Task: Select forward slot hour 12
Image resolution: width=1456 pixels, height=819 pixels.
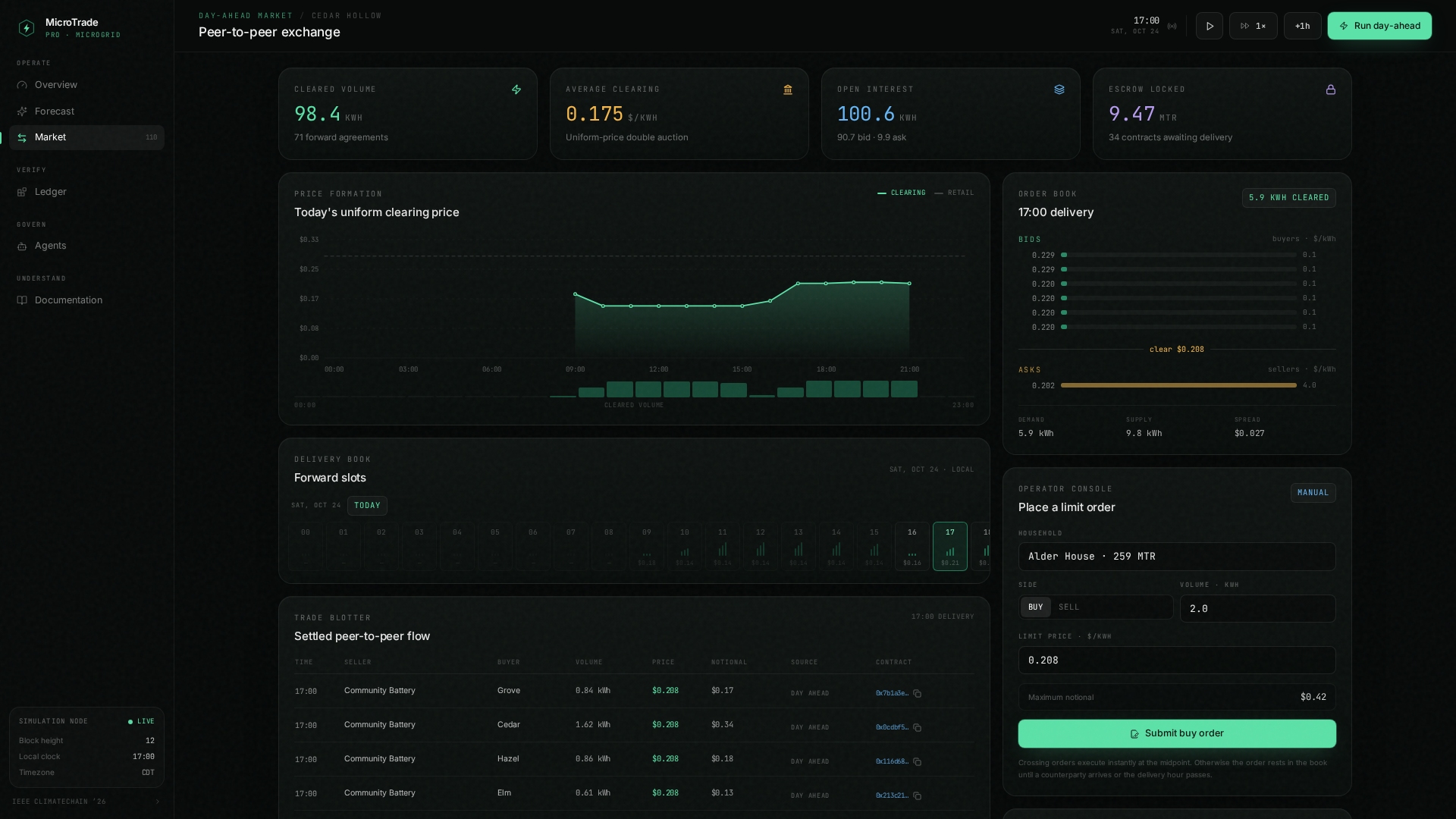Action: (x=761, y=547)
